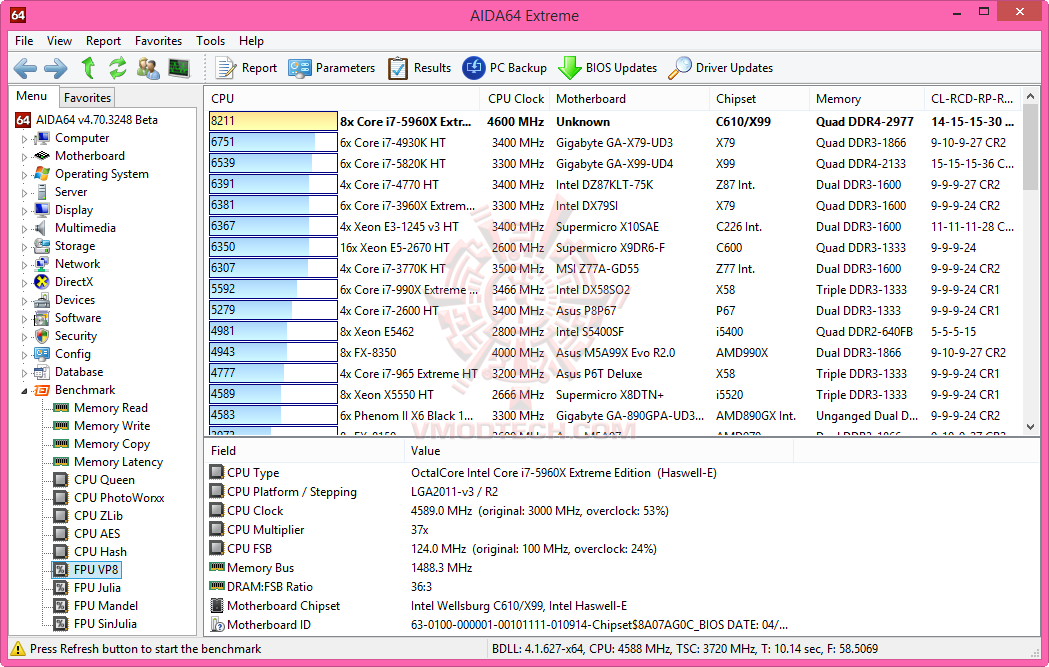Click the AIDA64 v4.70.3248 Beta root icon
Screen dimensions: 1049x667
click(x=23, y=120)
